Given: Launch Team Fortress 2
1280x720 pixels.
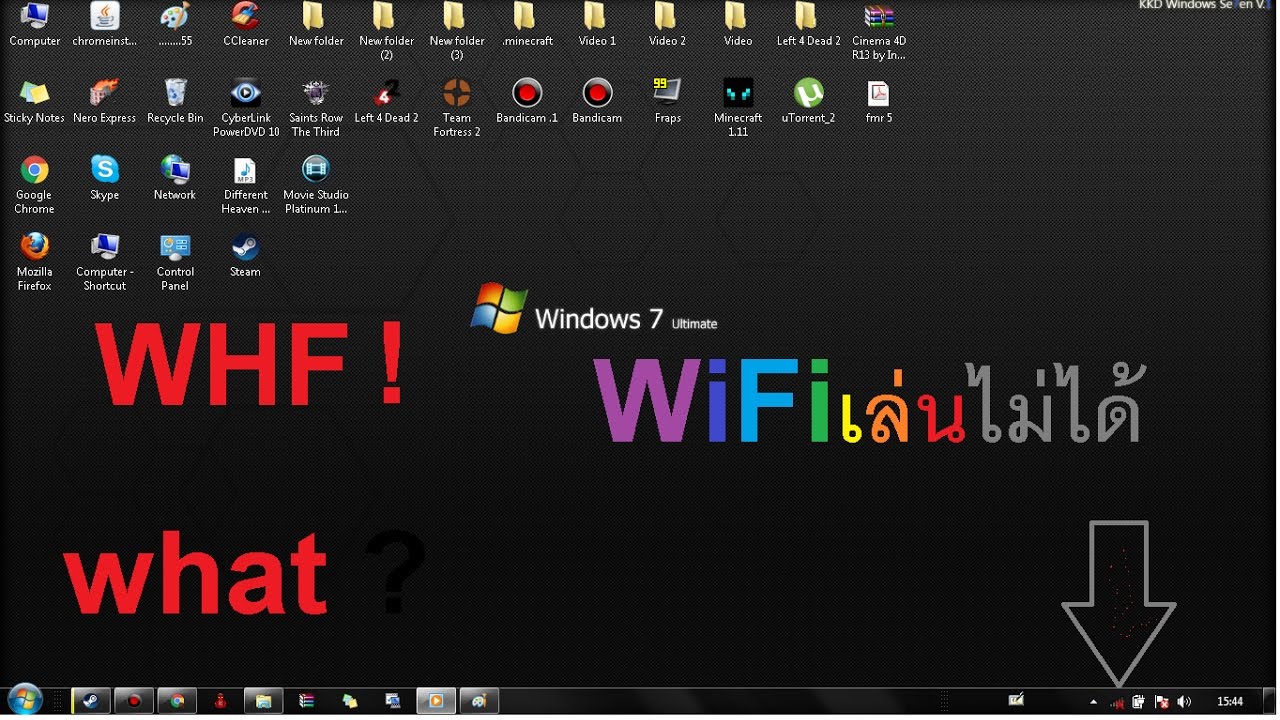Looking at the screenshot, I should (x=457, y=108).
